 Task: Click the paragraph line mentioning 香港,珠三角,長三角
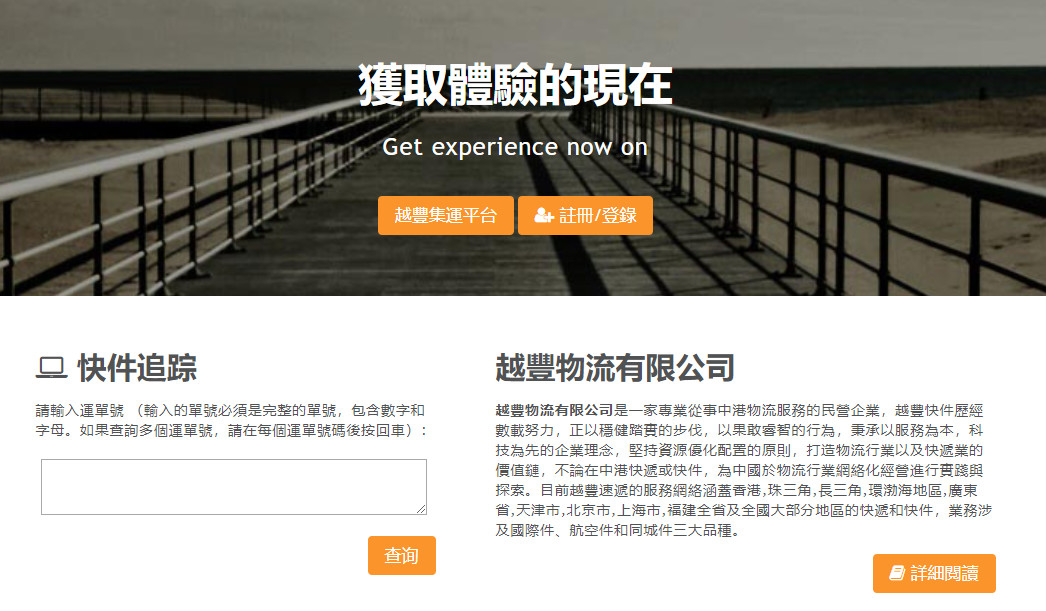coord(736,490)
